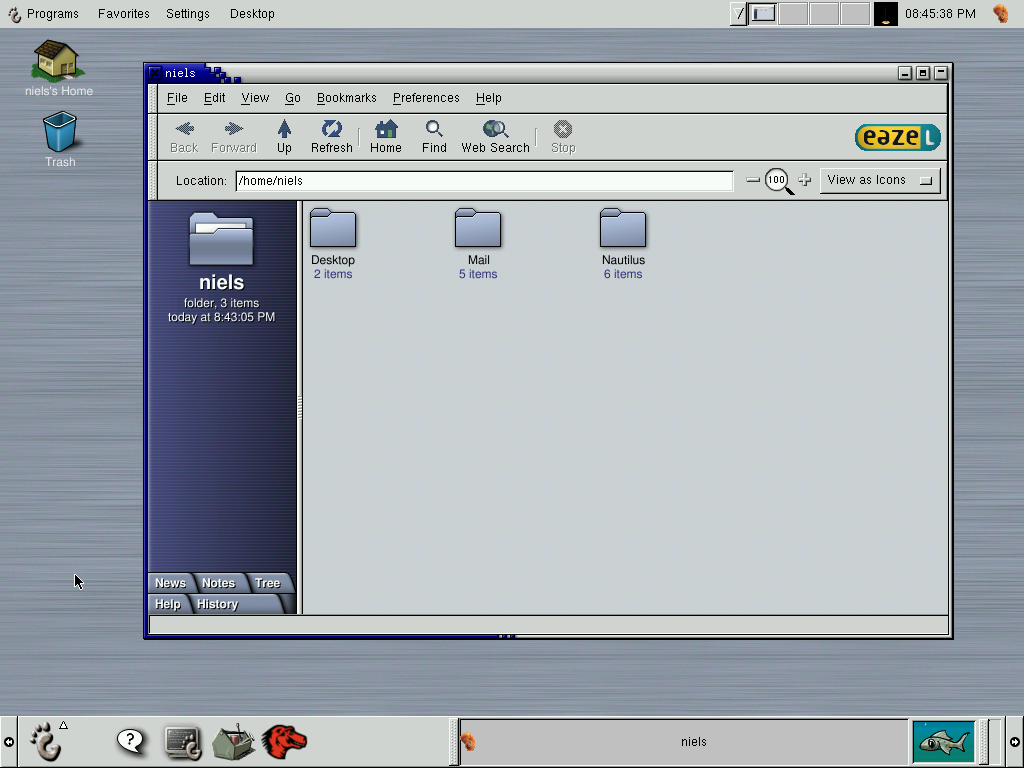Navigate back using the Back arrow icon
The height and width of the screenshot is (768, 1024).
[183, 136]
